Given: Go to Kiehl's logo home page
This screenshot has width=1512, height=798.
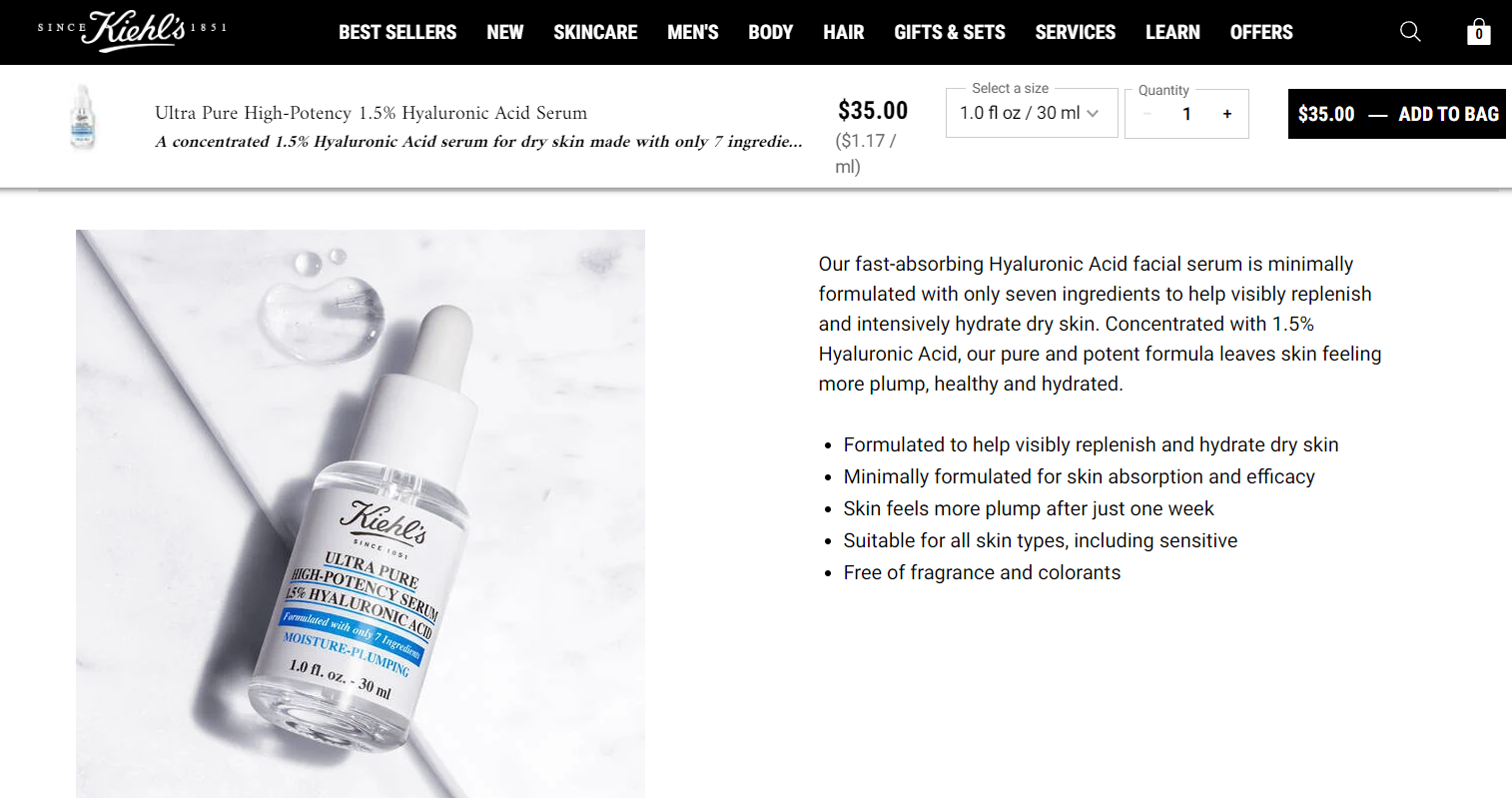Looking at the screenshot, I should click(133, 31).
